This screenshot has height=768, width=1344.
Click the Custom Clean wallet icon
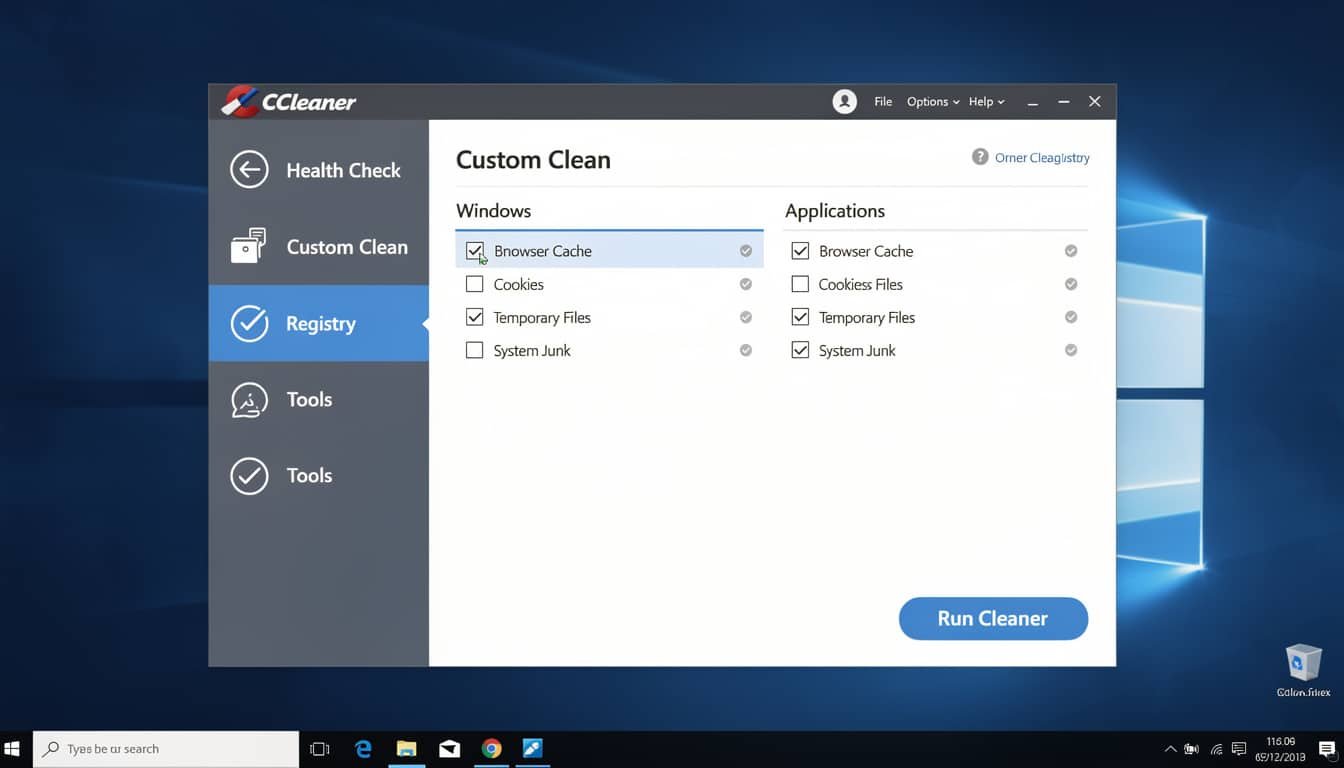(249, 246)
